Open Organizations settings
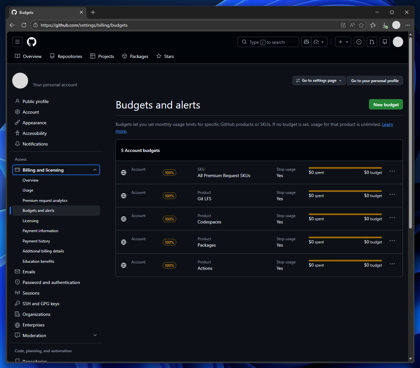420x368 pixels. [x=36, y=314]
